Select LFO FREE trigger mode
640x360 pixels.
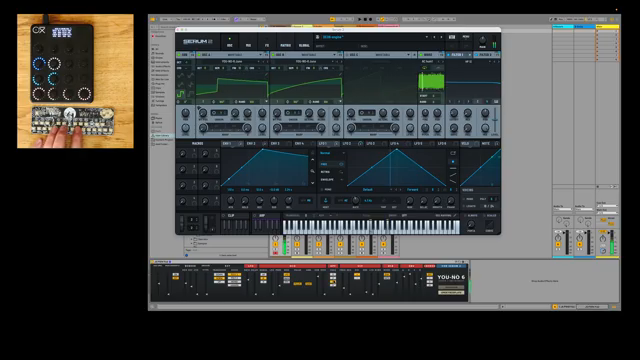tap(332, 164)
